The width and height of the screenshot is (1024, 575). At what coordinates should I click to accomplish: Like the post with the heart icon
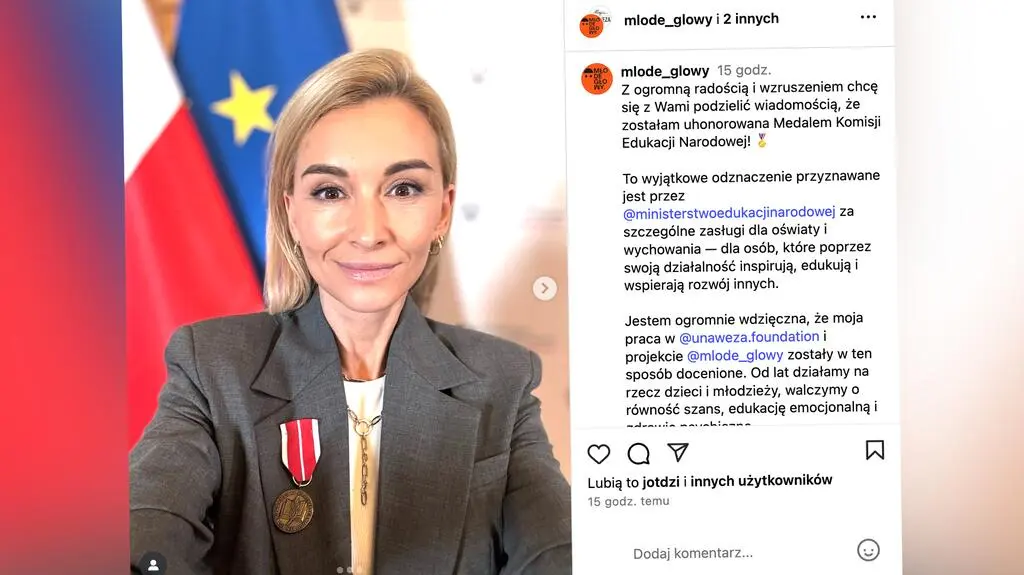pos(598,453)
